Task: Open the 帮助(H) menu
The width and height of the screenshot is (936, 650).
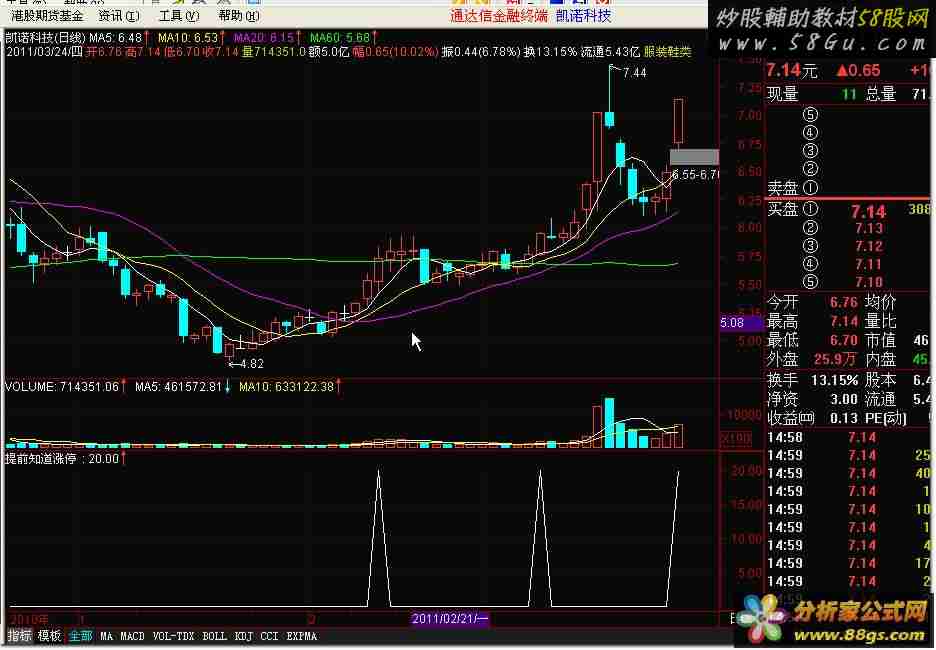Action: pyautogui.click(x=239, y=16)
